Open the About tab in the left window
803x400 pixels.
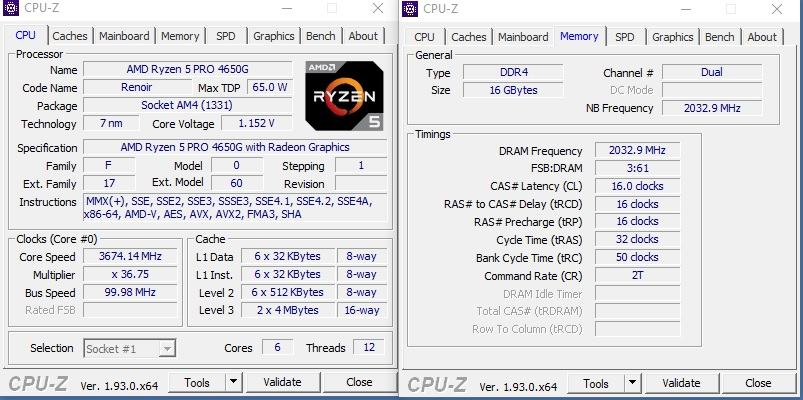[x=363, y=36]
